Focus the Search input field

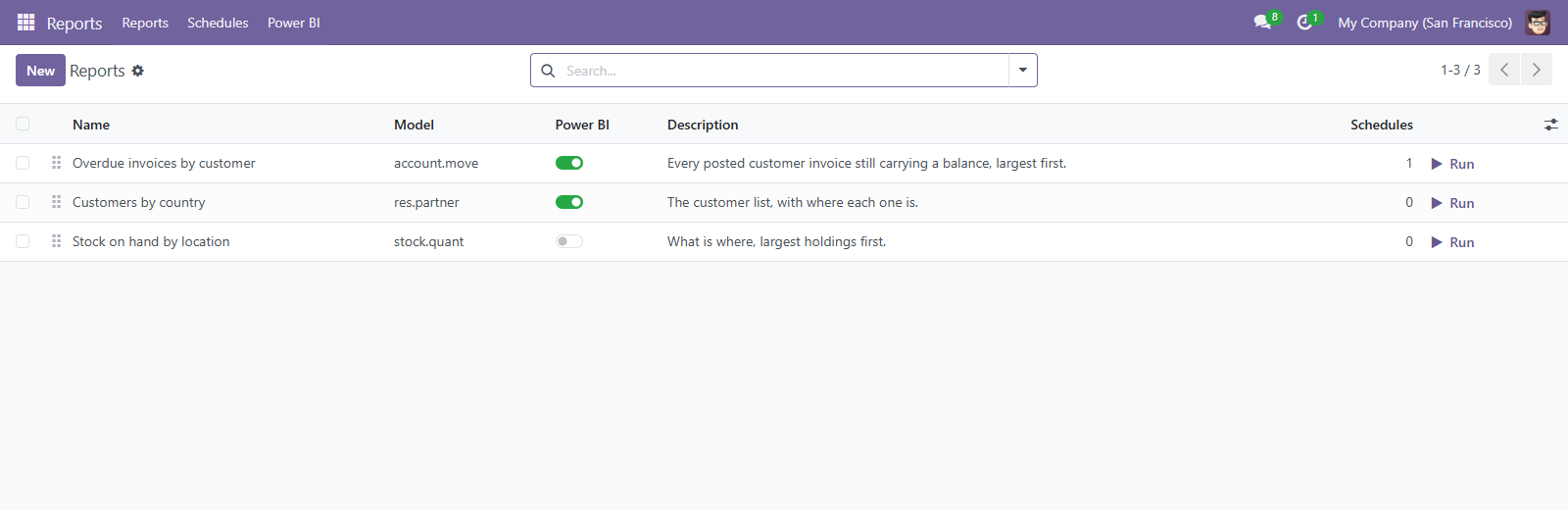[784, 71]
